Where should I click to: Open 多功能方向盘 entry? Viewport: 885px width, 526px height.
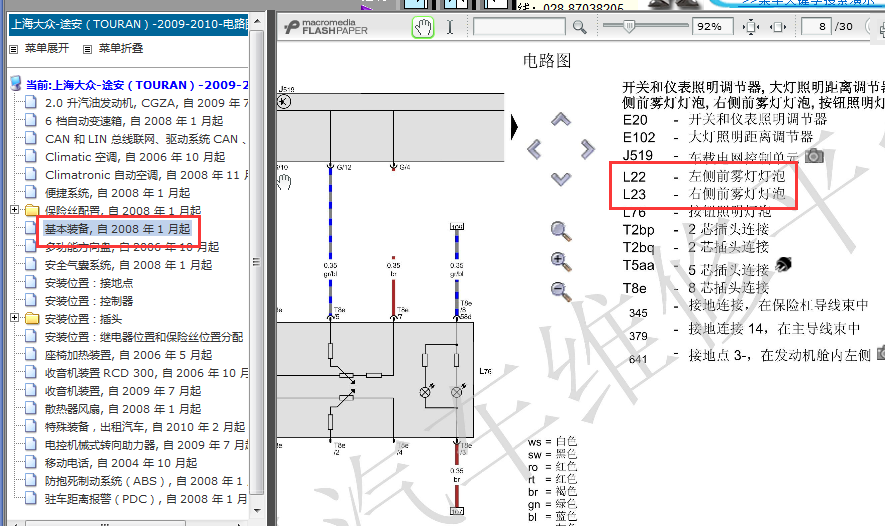coord(132,247)
